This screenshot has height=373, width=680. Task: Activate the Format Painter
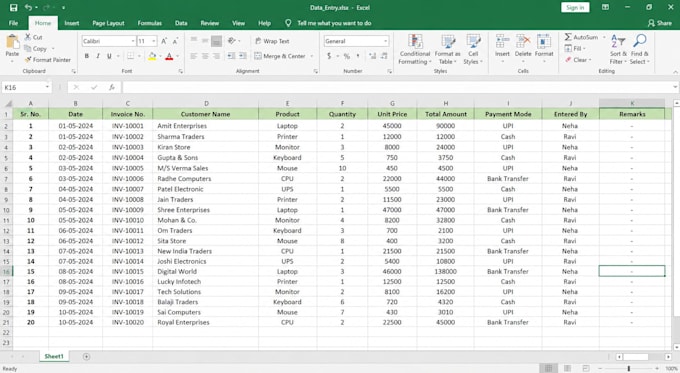pos(48,60)
